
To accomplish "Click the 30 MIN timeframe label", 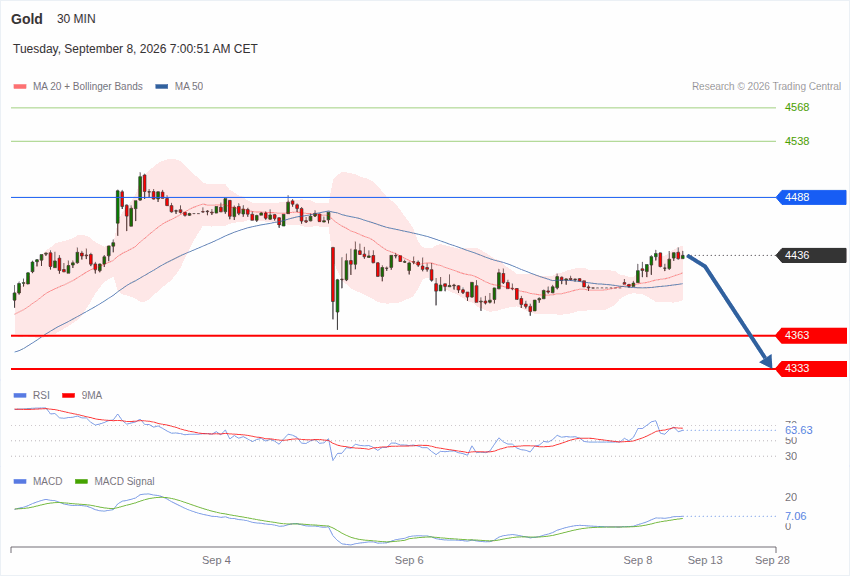I will pos(76,19).
